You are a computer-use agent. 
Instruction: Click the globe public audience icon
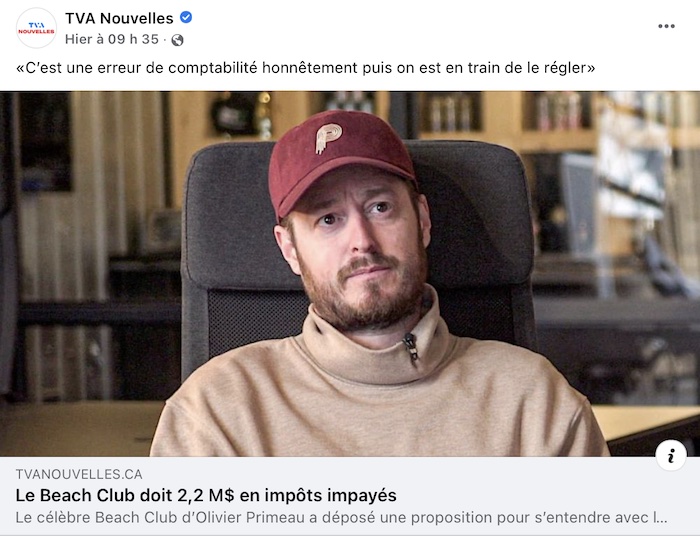click(177, 40)
